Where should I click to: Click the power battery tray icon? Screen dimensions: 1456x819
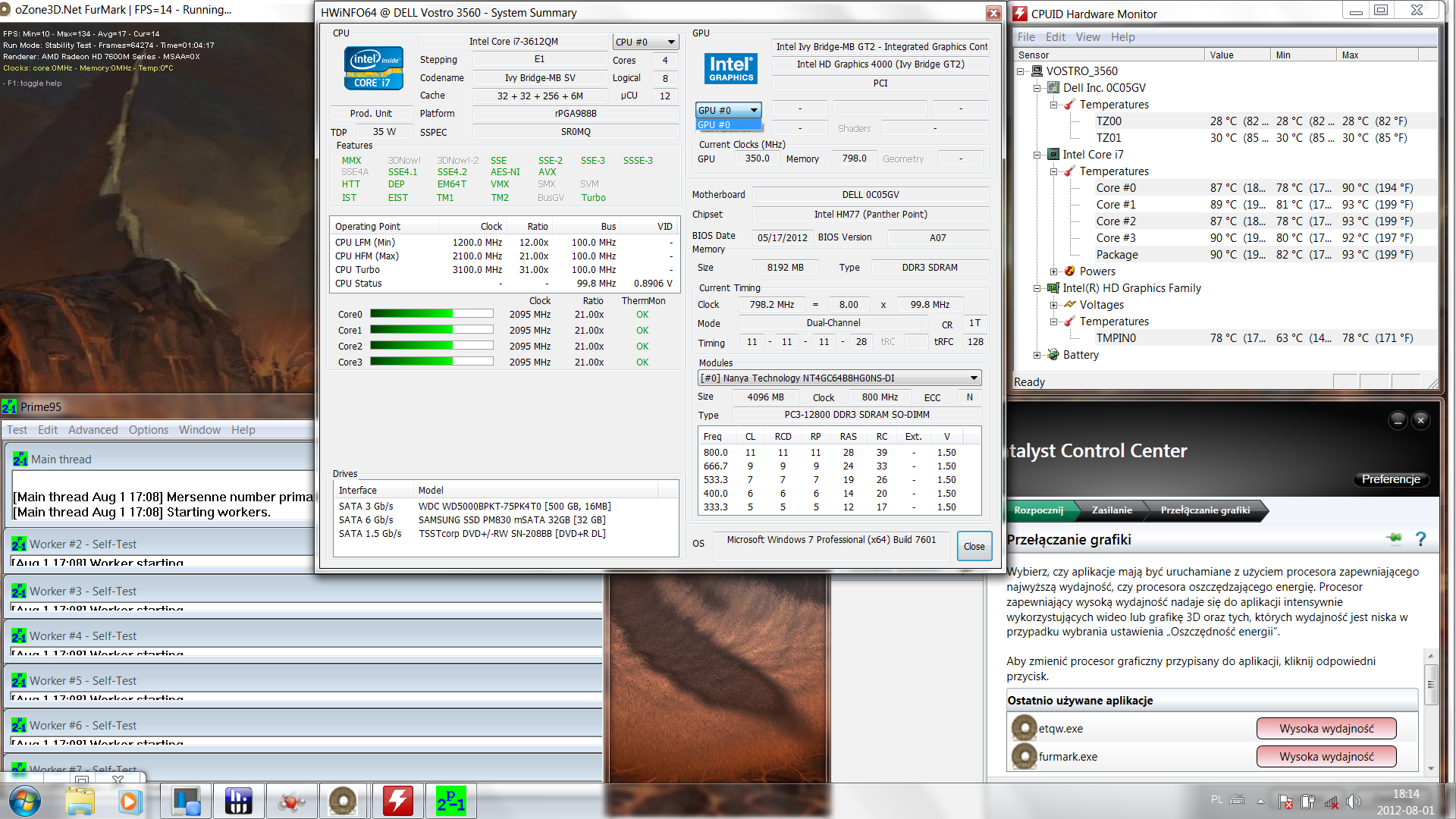[1308, 802]
